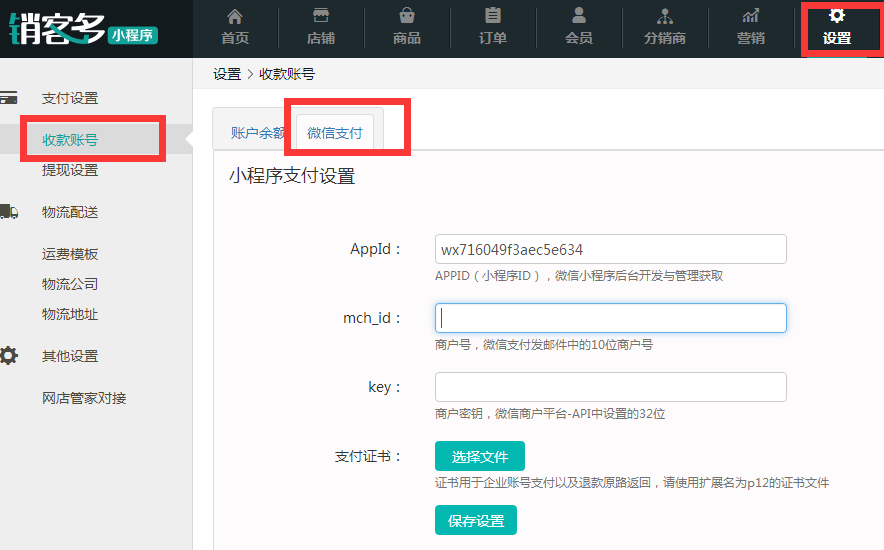Open the 商品 products bag icon
The height and width of the screenshot is (550, 884).
point(406,15)
